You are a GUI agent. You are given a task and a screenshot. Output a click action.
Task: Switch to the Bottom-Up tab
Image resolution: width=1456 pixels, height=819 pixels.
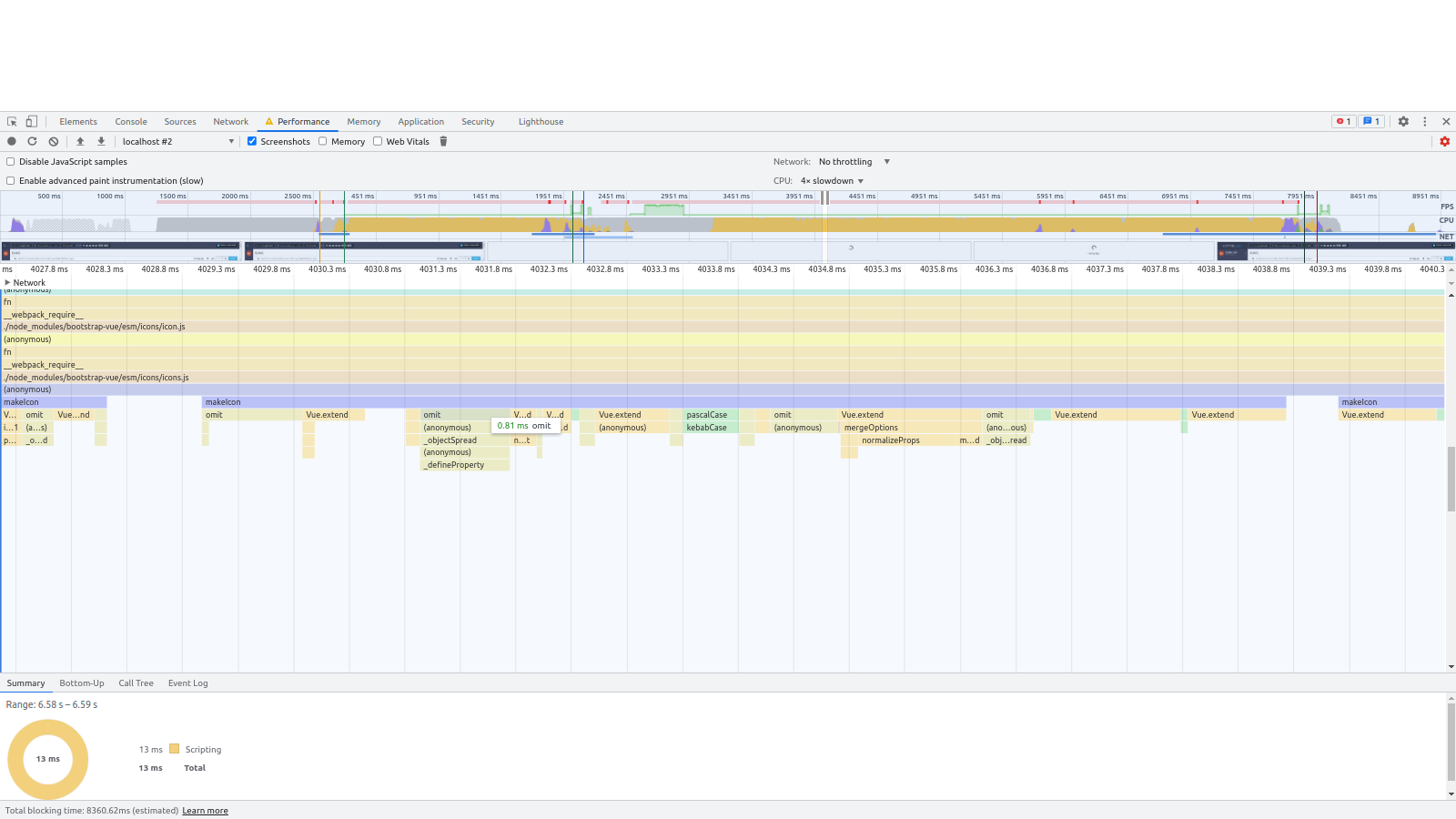click(x=82, y=683)
